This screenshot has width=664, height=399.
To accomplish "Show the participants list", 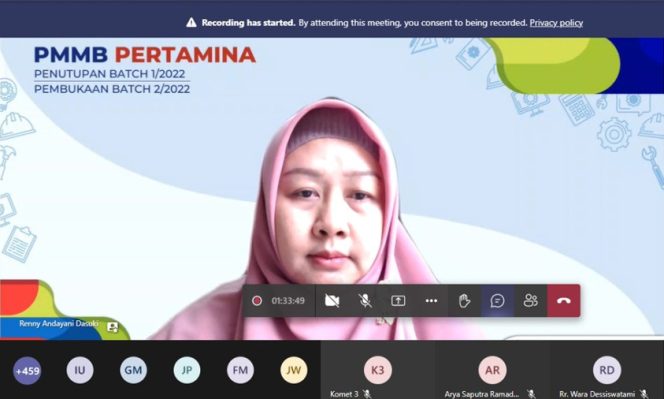I will (x=530, y=301).
